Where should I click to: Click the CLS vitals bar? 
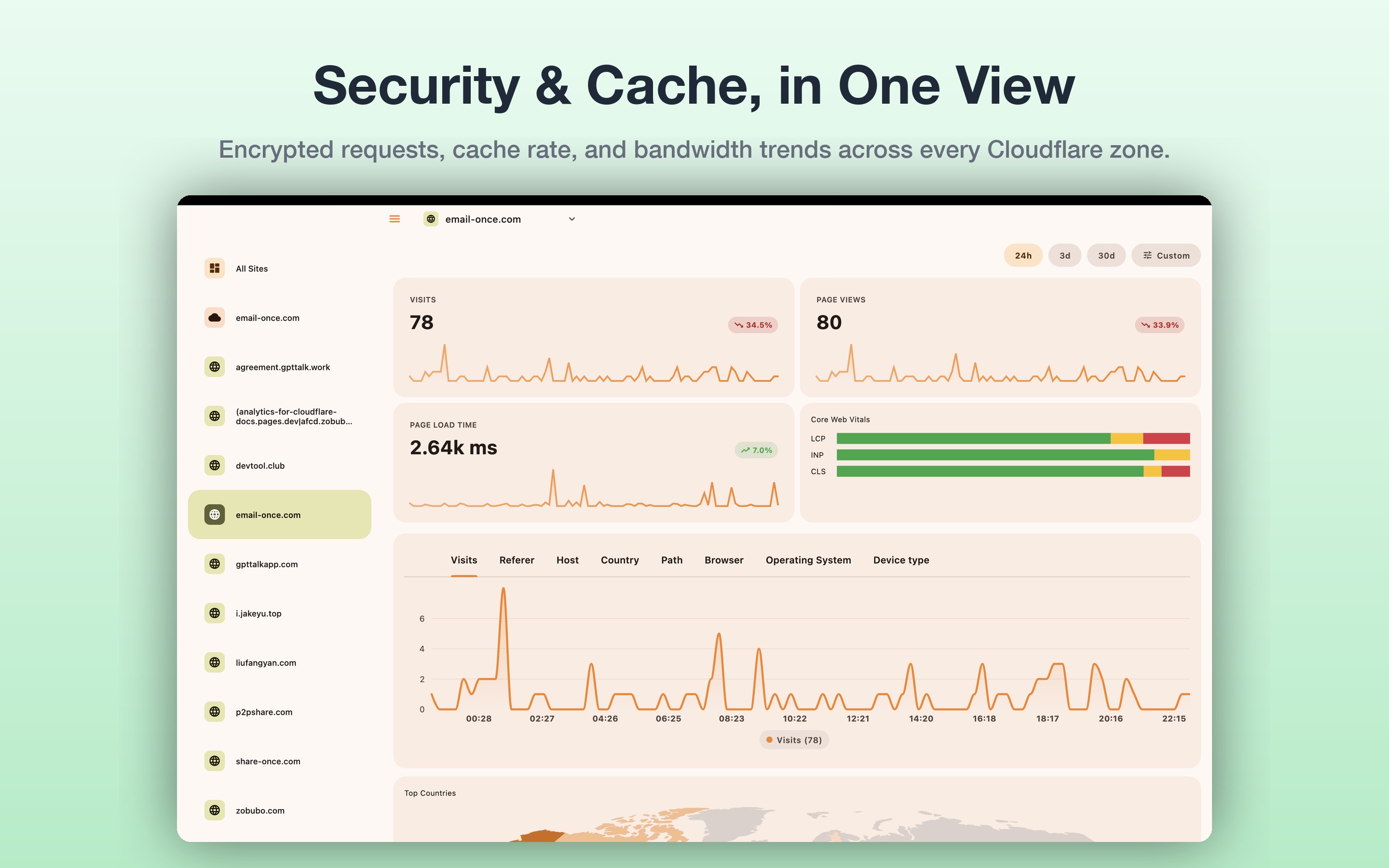tap(1013, 471)
